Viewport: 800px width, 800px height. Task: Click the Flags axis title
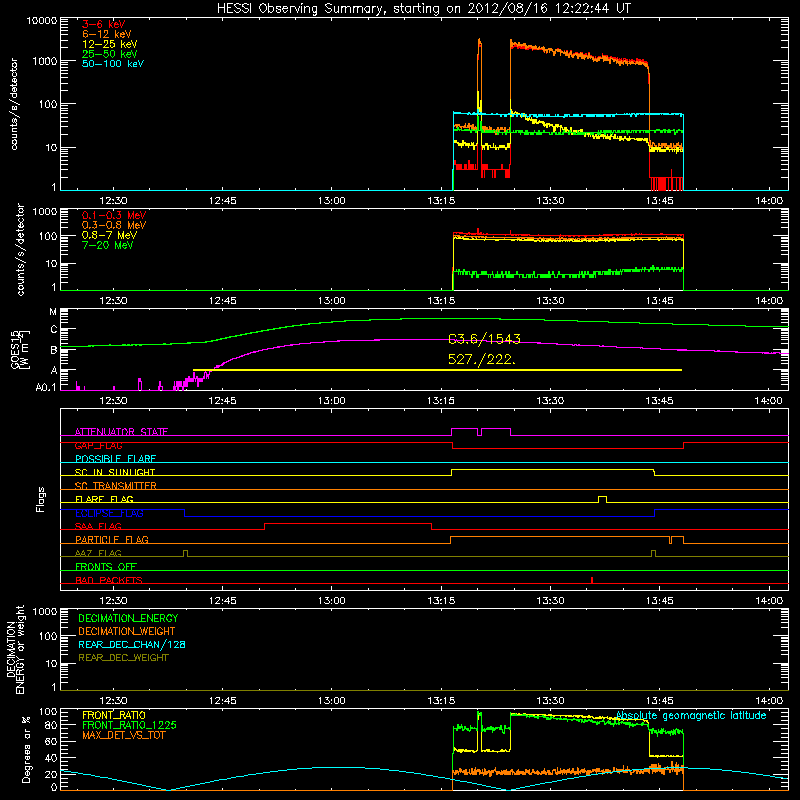point(41,499)
